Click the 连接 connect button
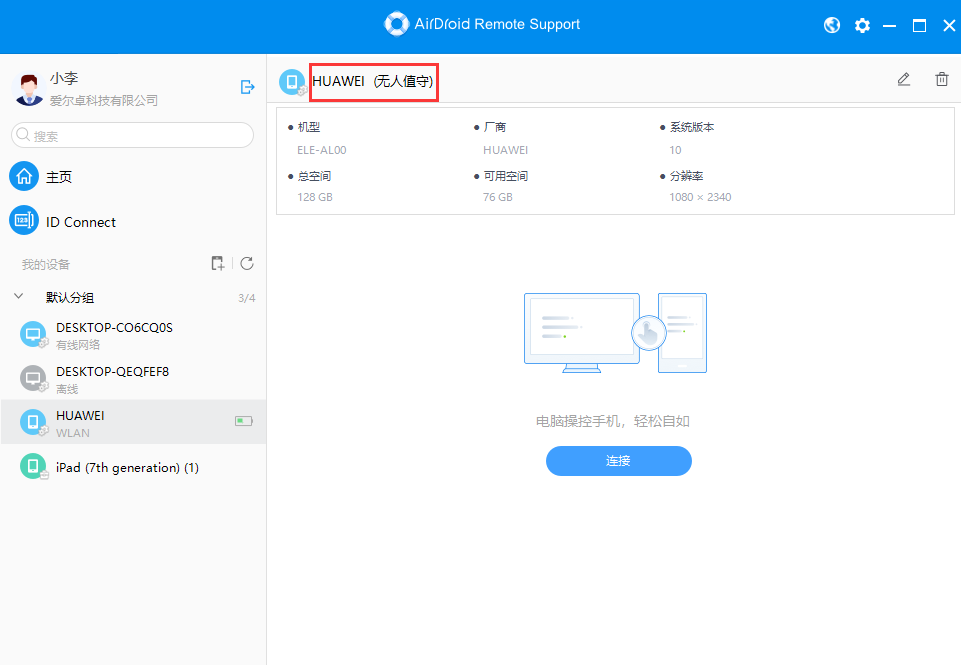The height and width of the screenshot is (665, 961). point(618,461)
